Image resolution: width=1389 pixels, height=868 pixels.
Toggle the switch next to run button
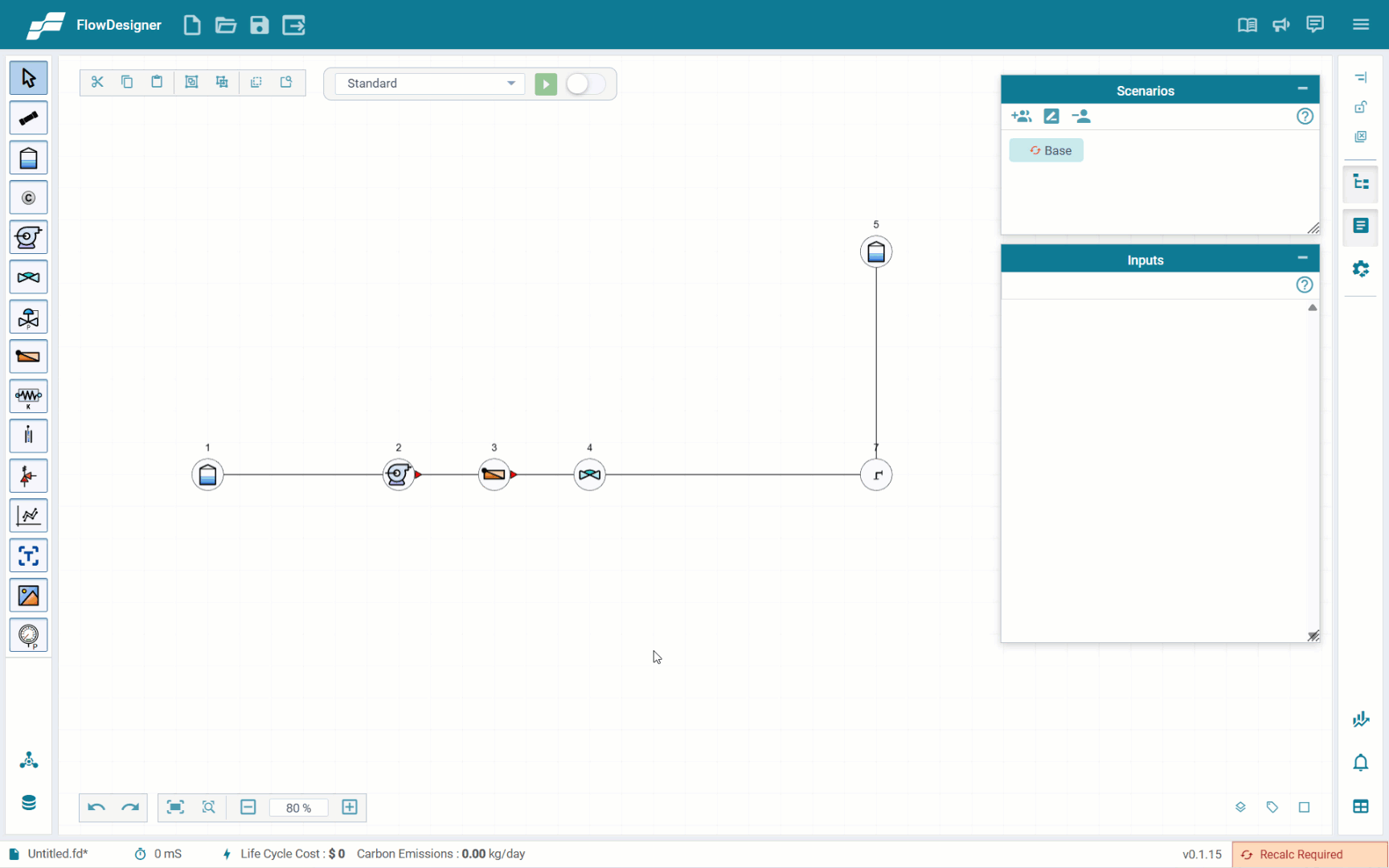(585, 84)
